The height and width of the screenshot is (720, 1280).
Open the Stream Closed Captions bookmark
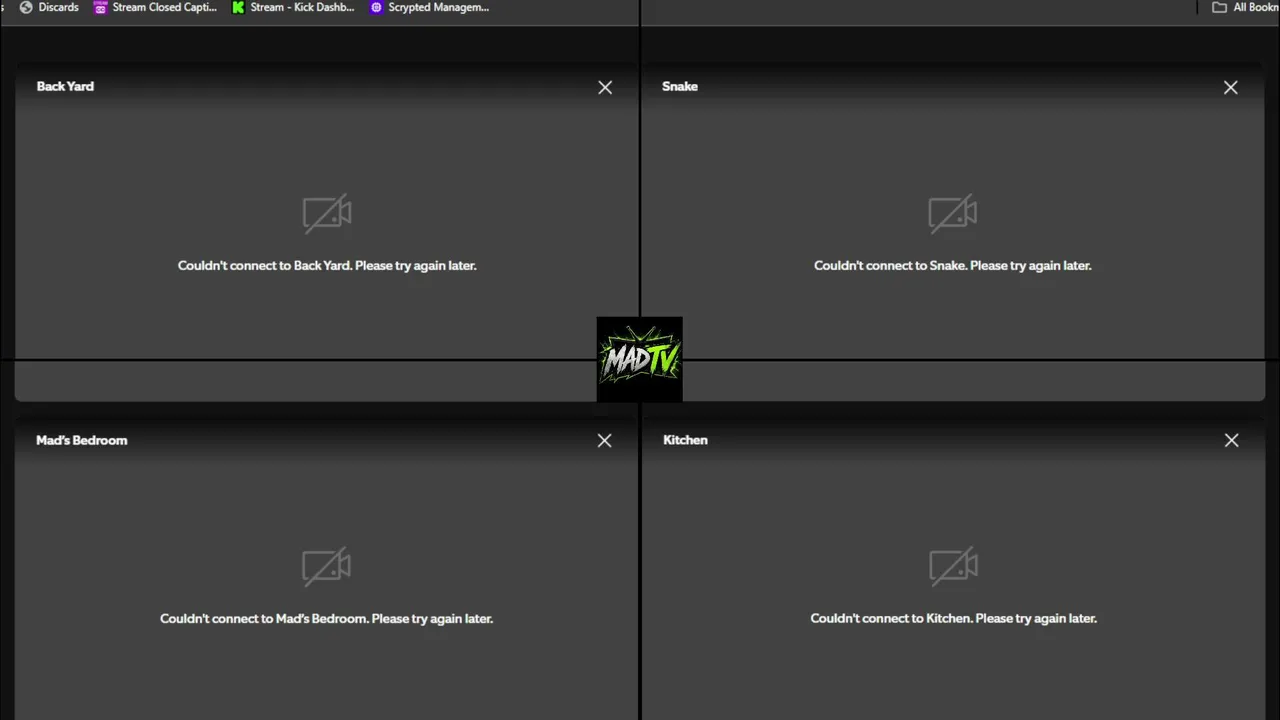pyautogui.click(x=155, y=7)
